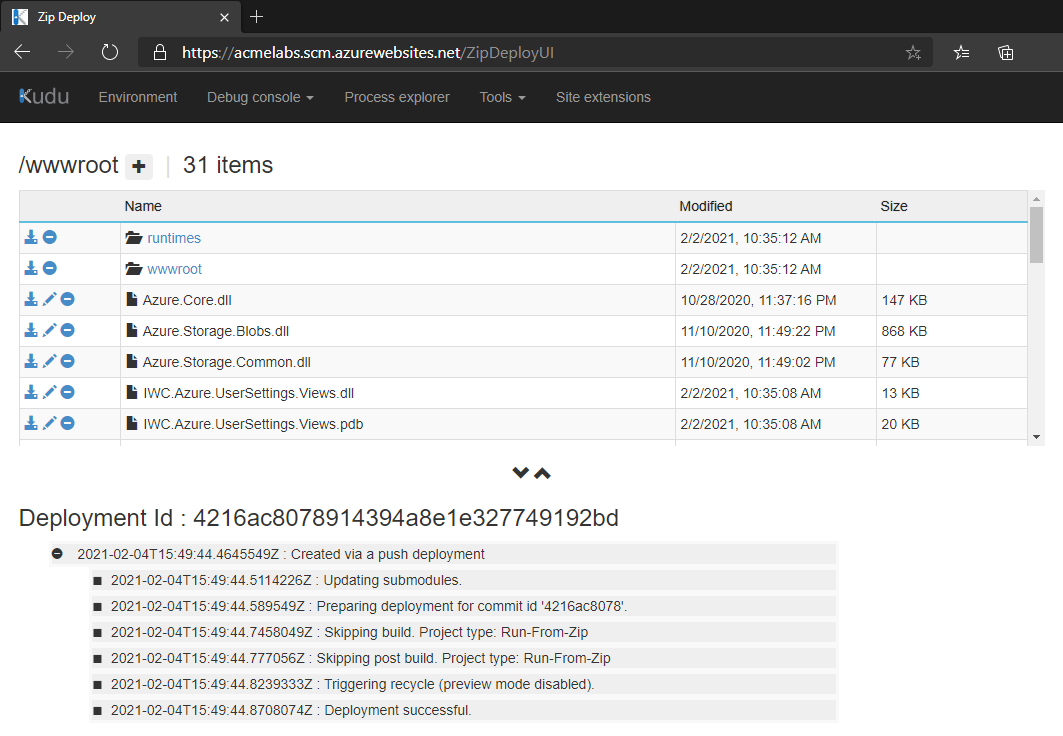Click the 'Deployment successful.' log line
This screenshot has height=736, width=1063.
coord(463,710)
